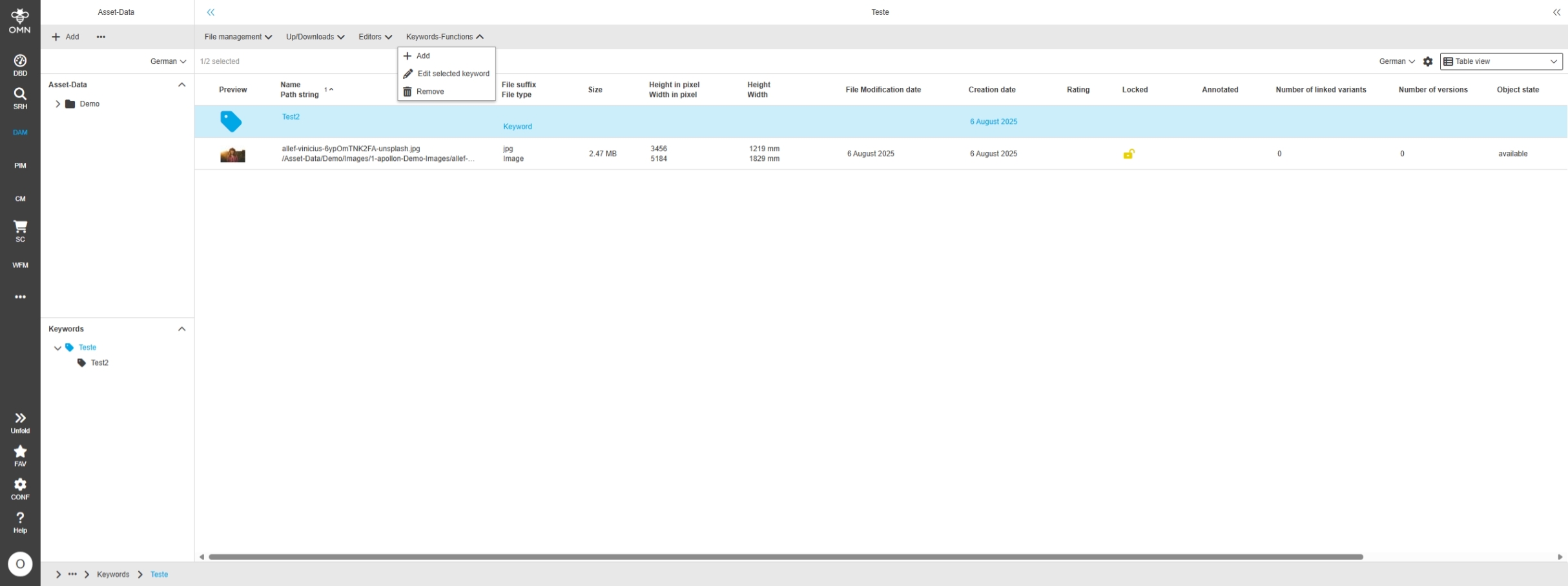This screenshot has width=1568, height=586.
Task: Open the Up/Downloads dropdown
Action: [315, 37]
